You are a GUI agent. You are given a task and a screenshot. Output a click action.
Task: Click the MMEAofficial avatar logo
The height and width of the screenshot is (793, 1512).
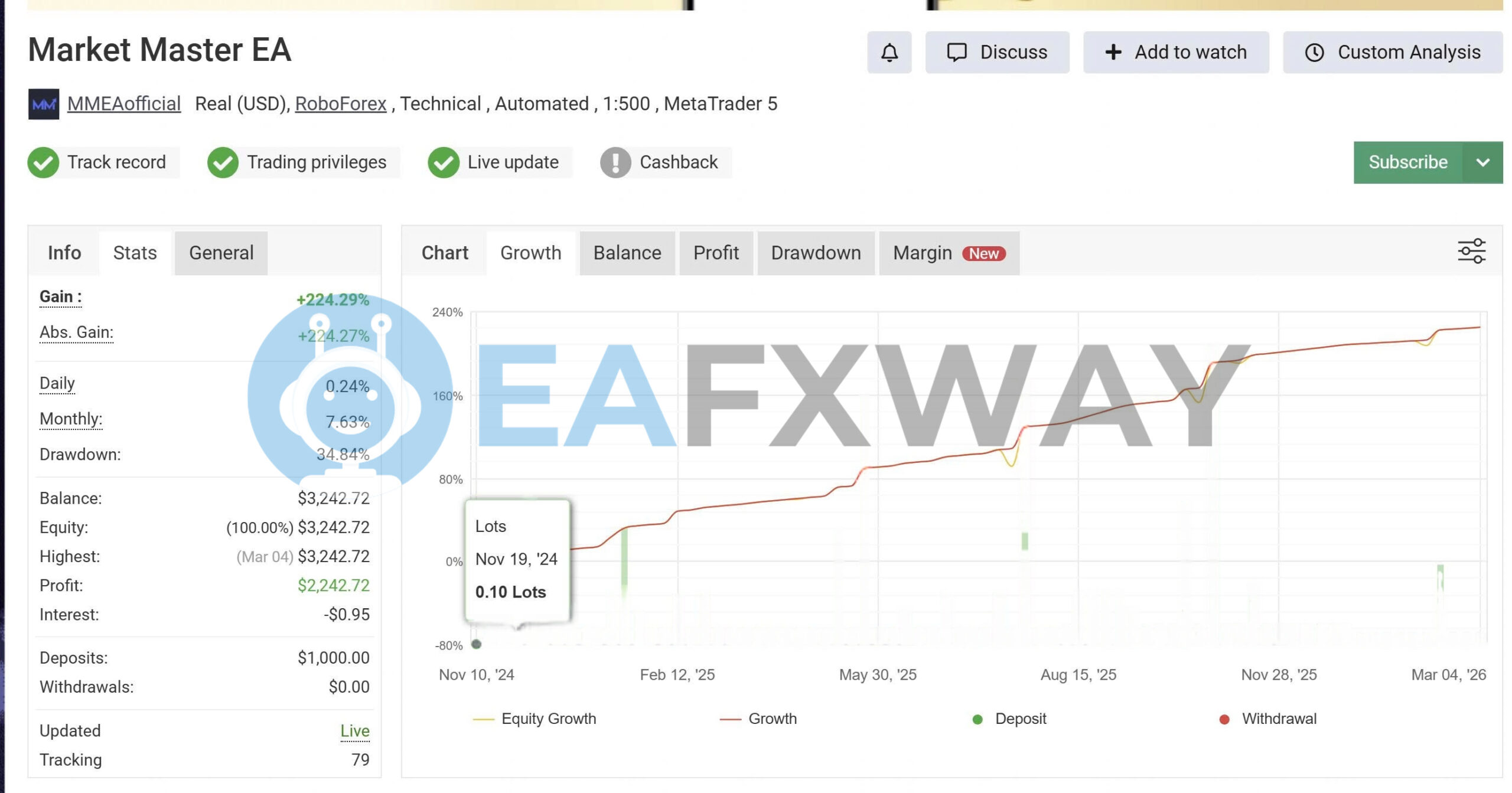44,104
